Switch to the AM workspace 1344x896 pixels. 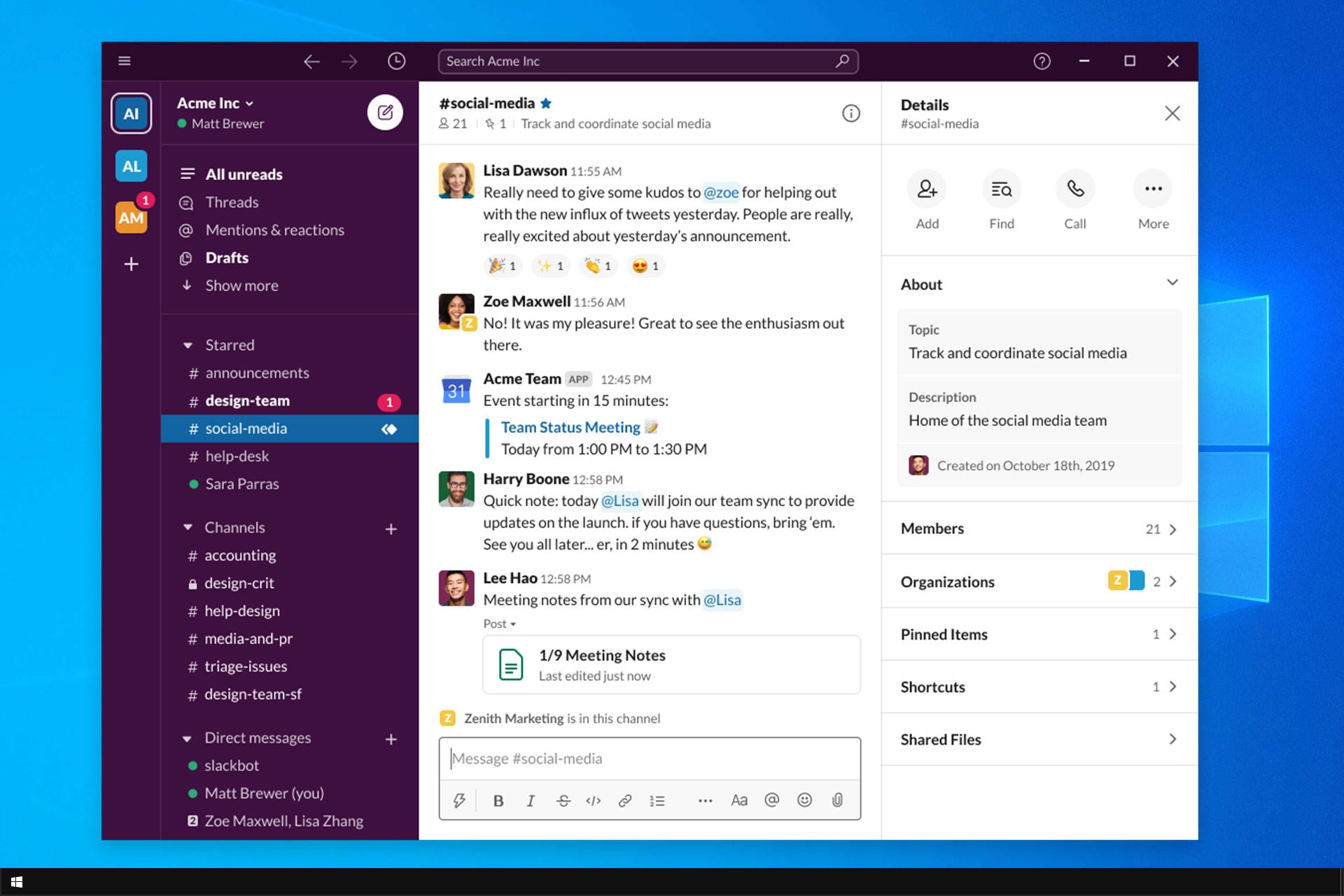click(x=131, y=218)
